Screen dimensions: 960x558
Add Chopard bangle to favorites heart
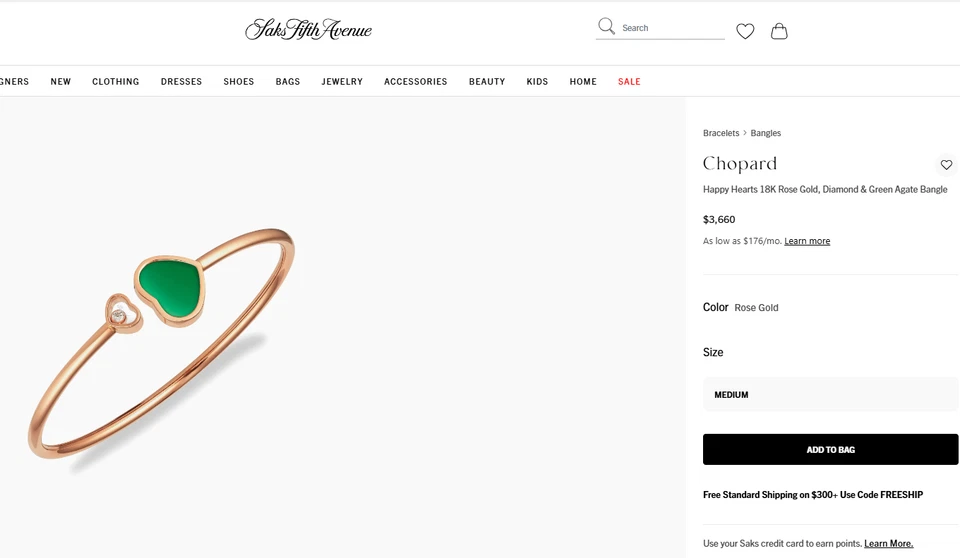[x=947, y=165]
